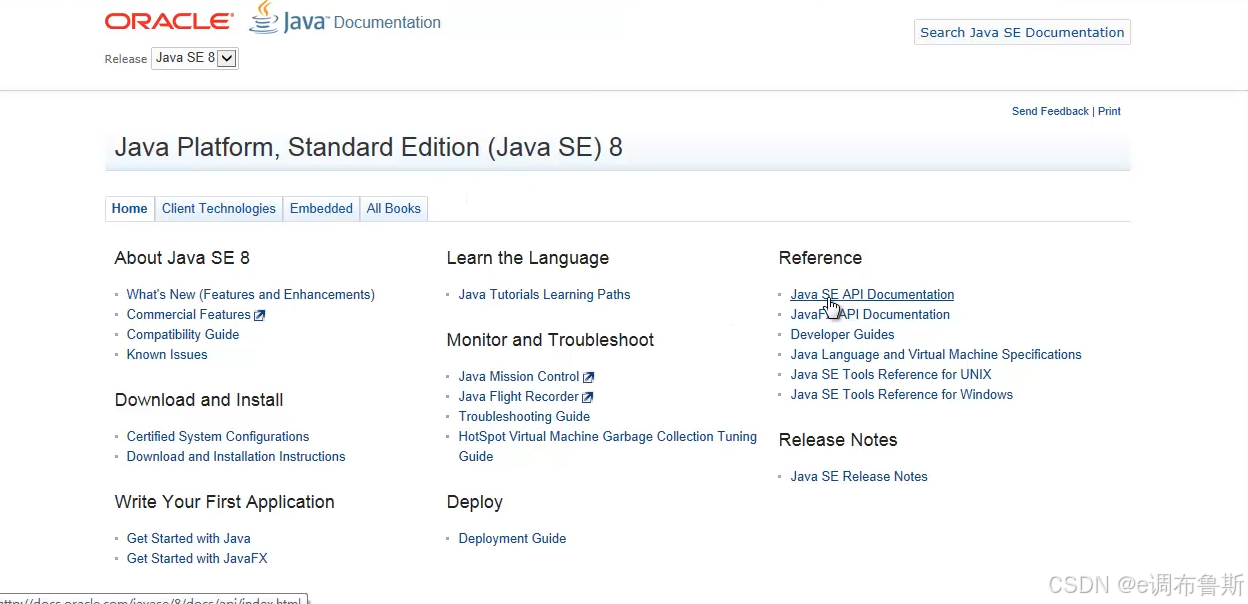Open the Java SE Release Notes link
The width and height of the screenshot is (1248, 604).
[x=859, y=476]
